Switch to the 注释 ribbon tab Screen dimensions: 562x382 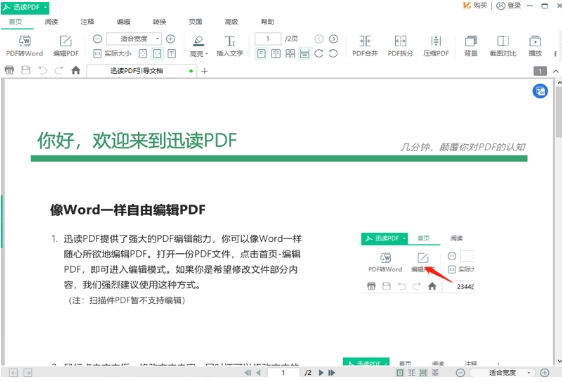point(87,22)
